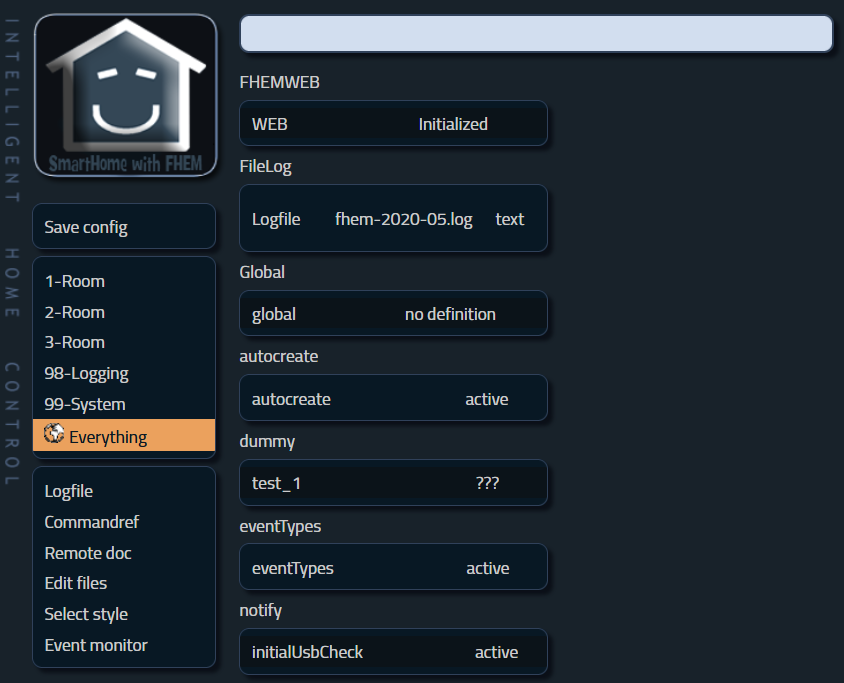This screenshot has width=844, height=683.
Task: Open the Select style option
Action: [86, 614]
